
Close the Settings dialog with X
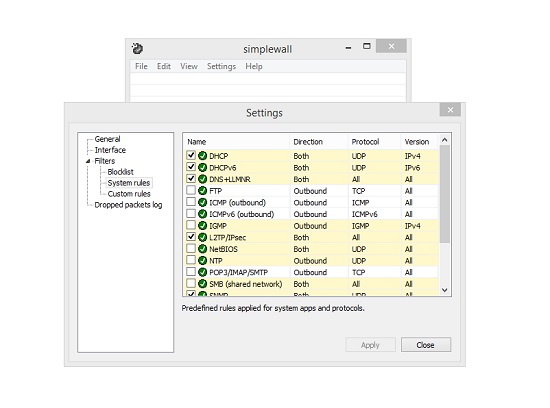point(450,110)
